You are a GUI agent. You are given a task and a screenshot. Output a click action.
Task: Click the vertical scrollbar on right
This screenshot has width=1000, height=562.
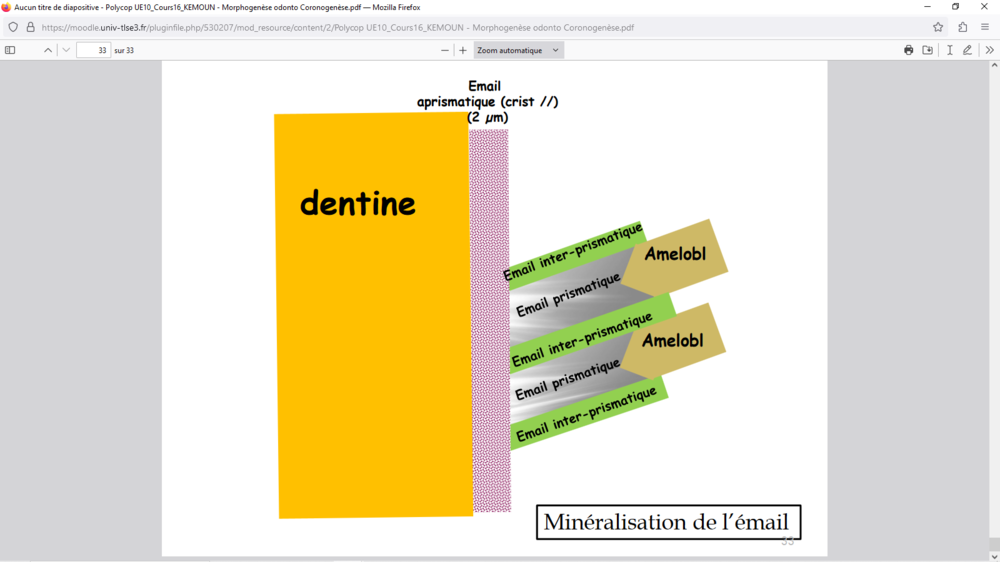click(x=994, y=300)
